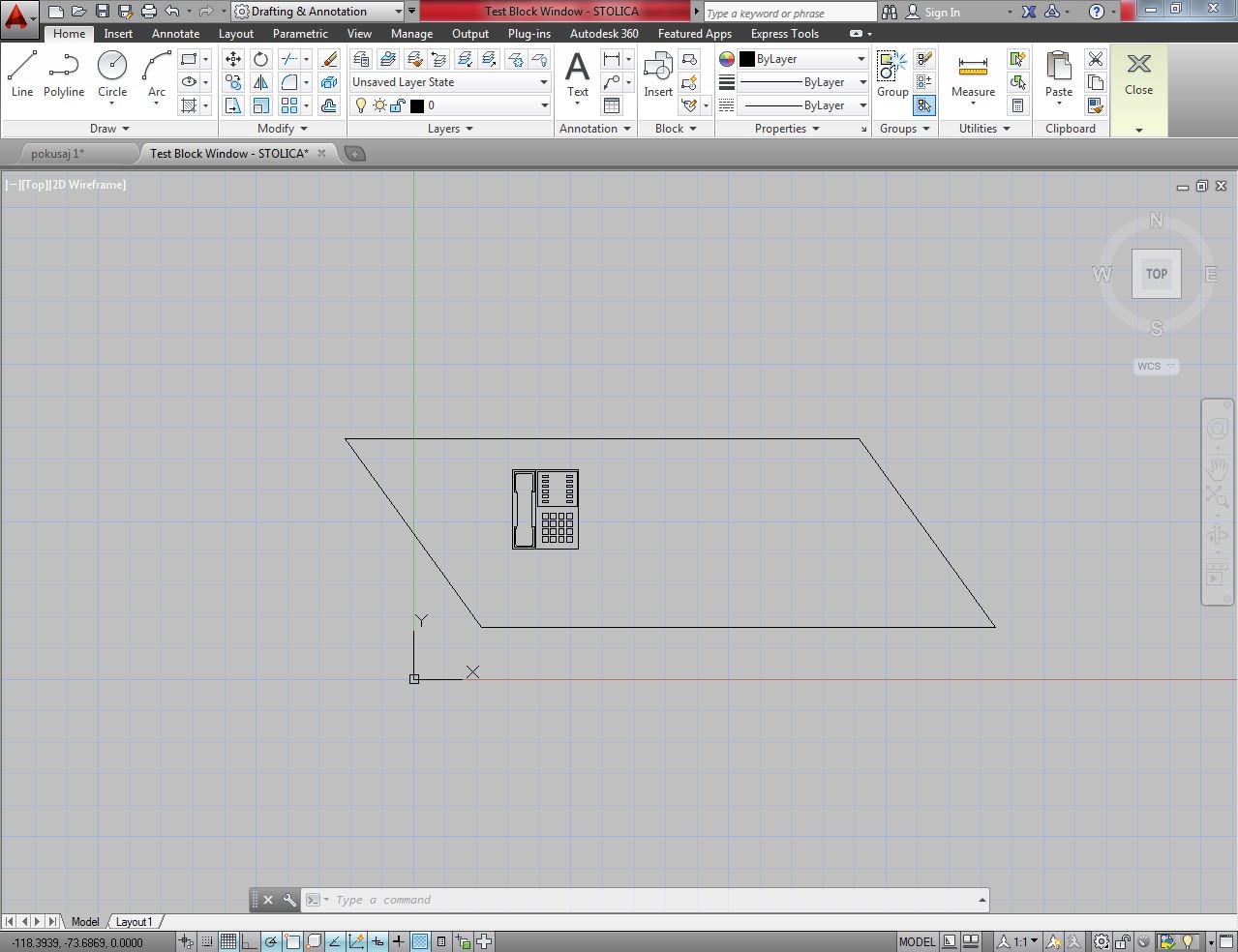1238x952 pixels.
Task: Expand the Draw panel
Action: pyautogui.click(x=109, y=129)
